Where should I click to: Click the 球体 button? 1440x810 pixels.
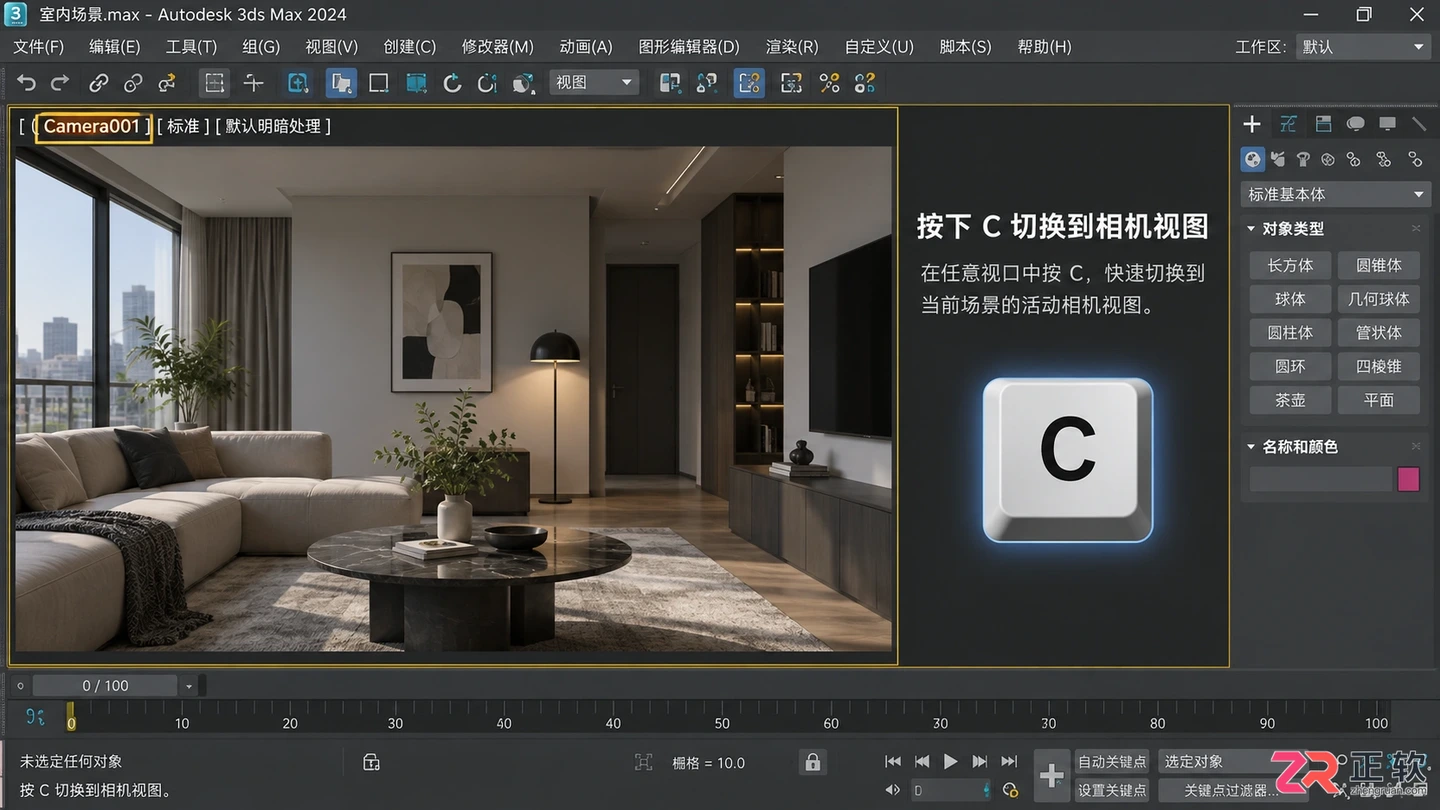click(x=1290, y=299)
